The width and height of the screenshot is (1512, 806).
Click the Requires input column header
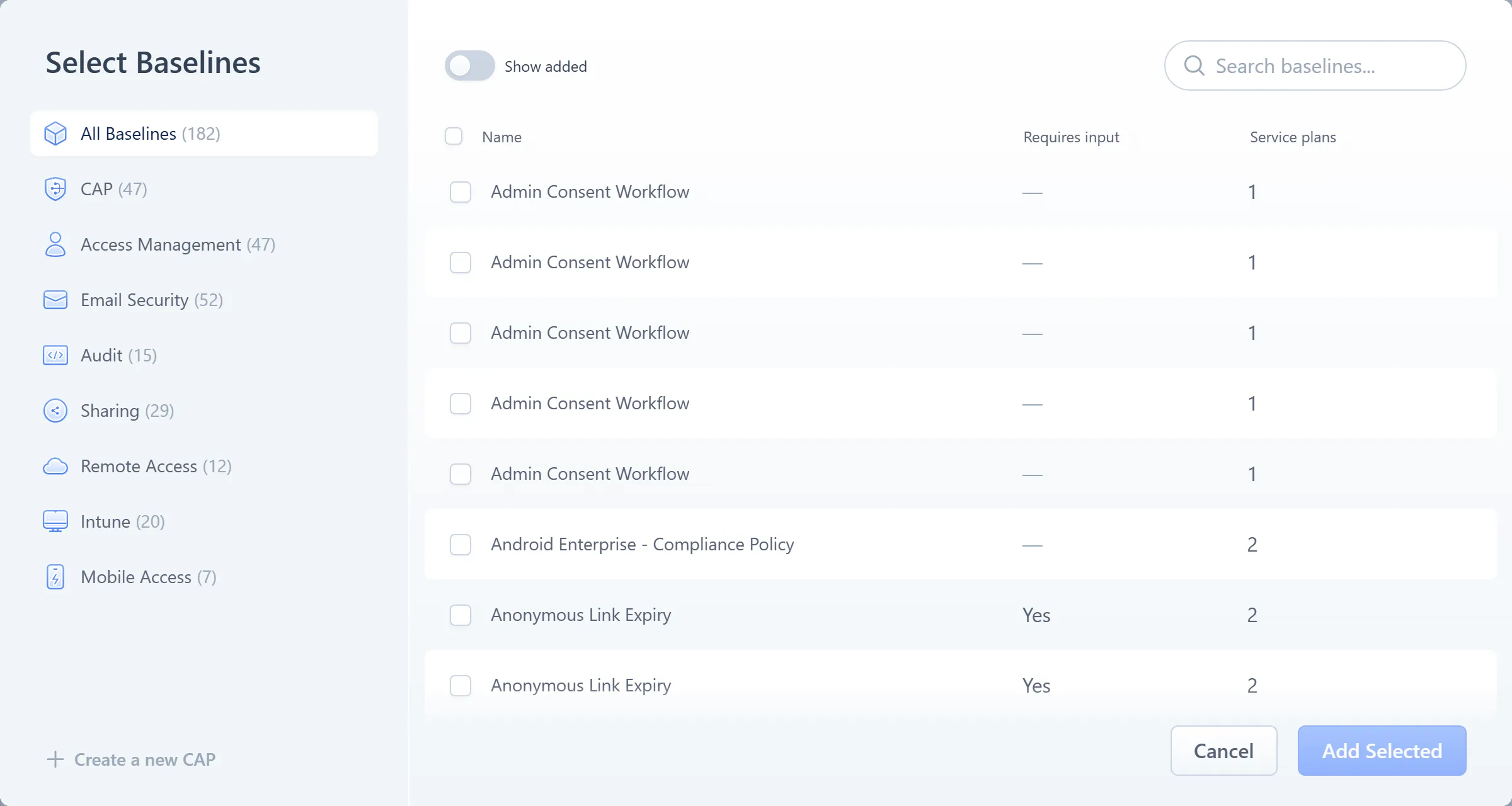(1071, 137)
